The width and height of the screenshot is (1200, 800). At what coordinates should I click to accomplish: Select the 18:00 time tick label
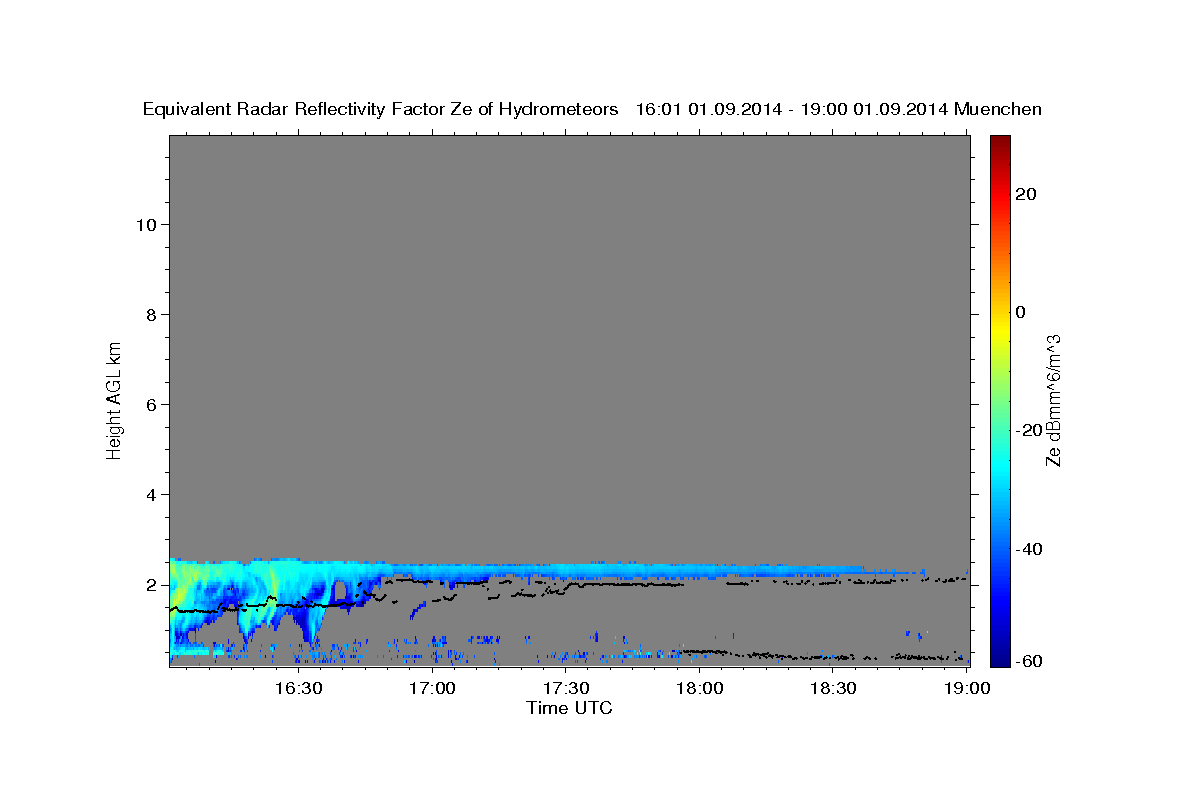700,688
